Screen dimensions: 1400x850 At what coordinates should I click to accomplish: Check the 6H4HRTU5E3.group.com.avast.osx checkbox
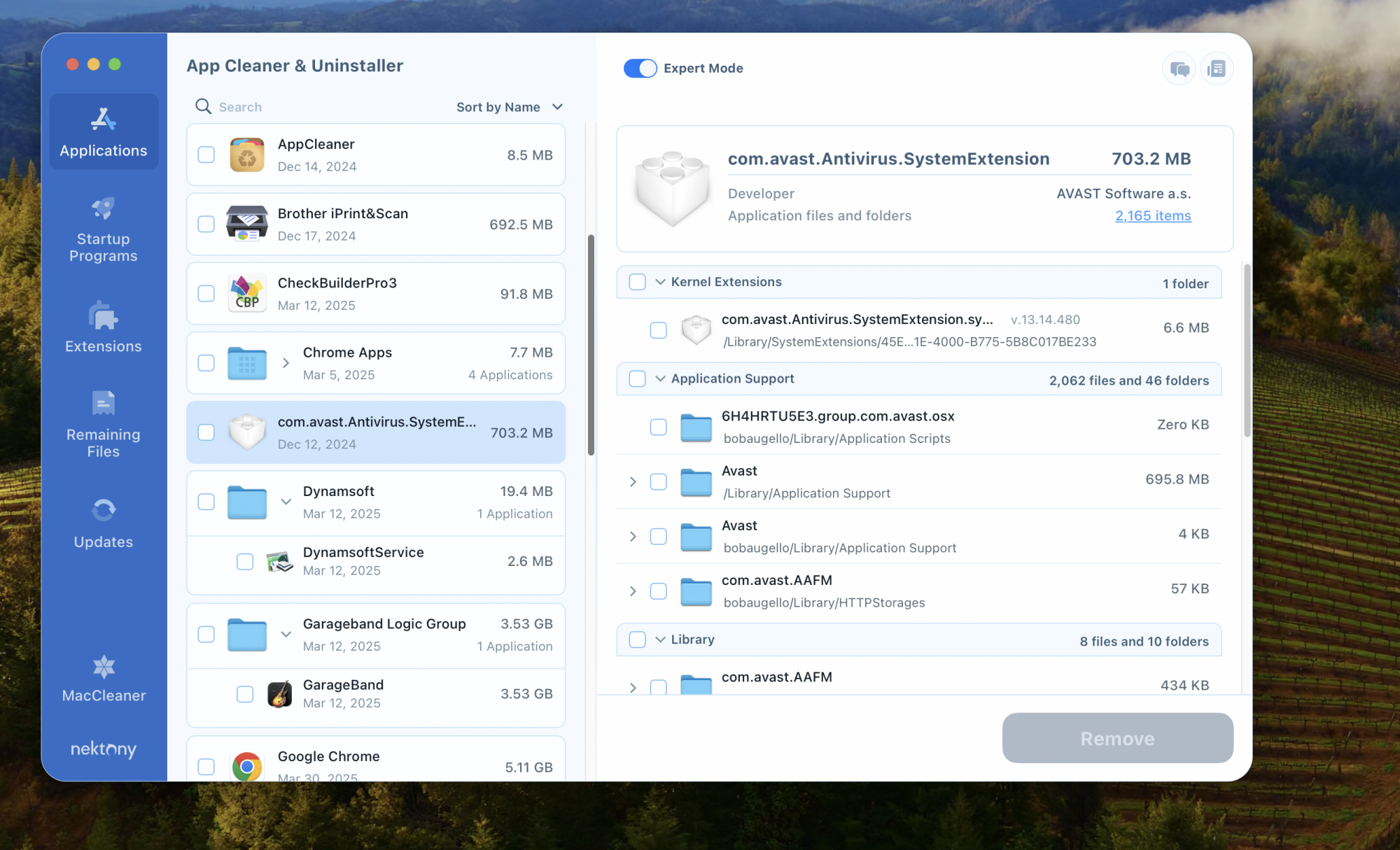658,427
